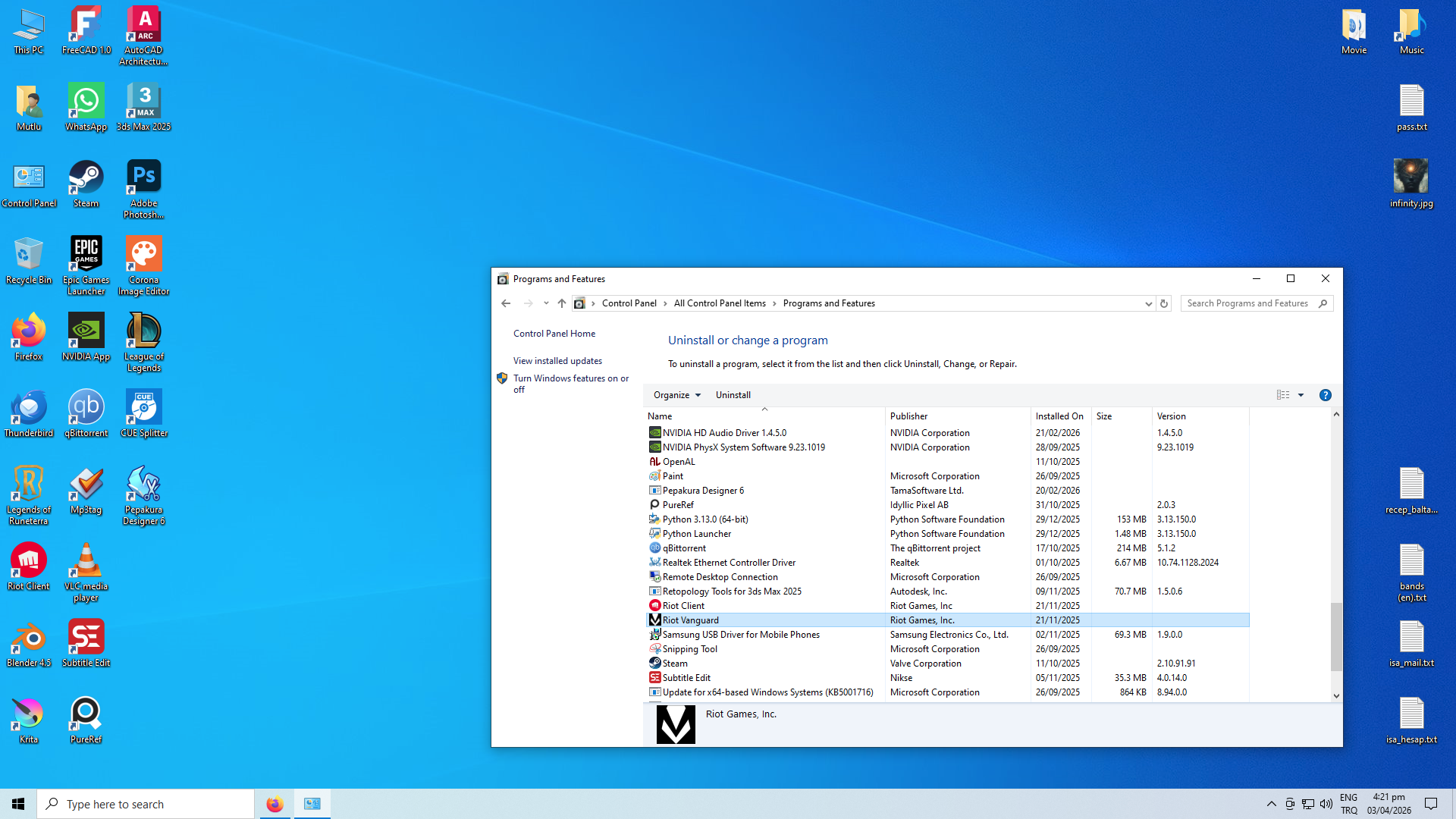
Task: Select Riot Client in programs list
Action: (x=948, y=606)
